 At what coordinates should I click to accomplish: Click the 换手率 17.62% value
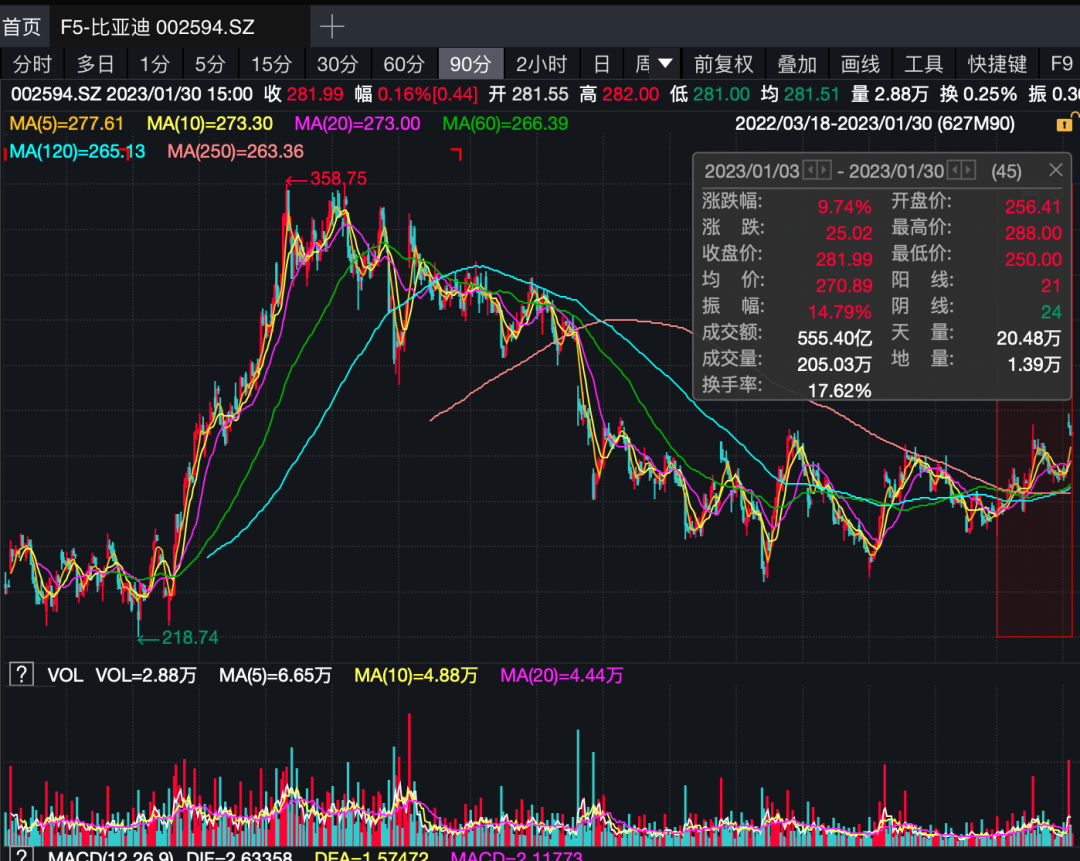pos(839,391)
